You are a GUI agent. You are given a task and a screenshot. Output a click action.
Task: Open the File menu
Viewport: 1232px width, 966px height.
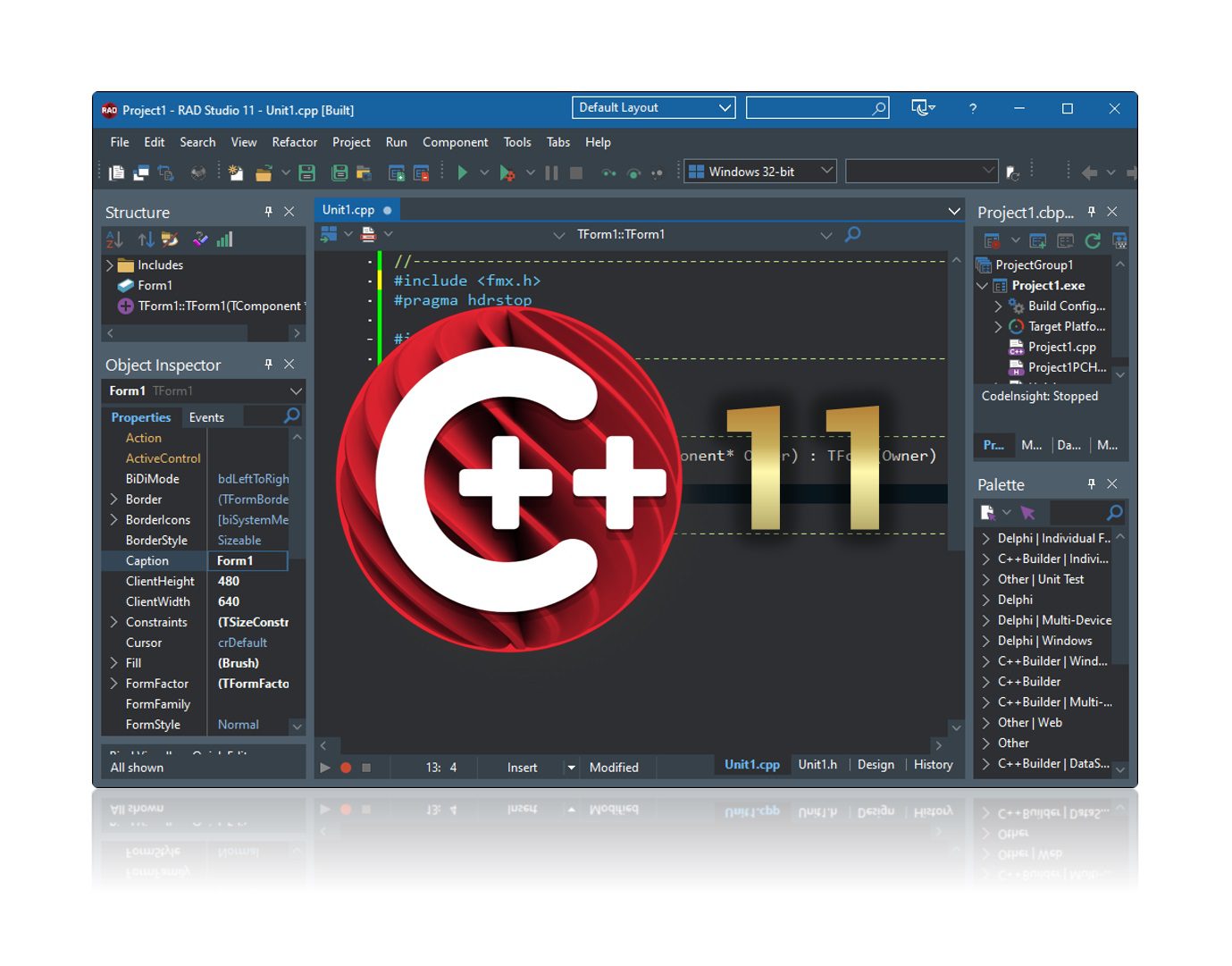click(x=120, y=142)
